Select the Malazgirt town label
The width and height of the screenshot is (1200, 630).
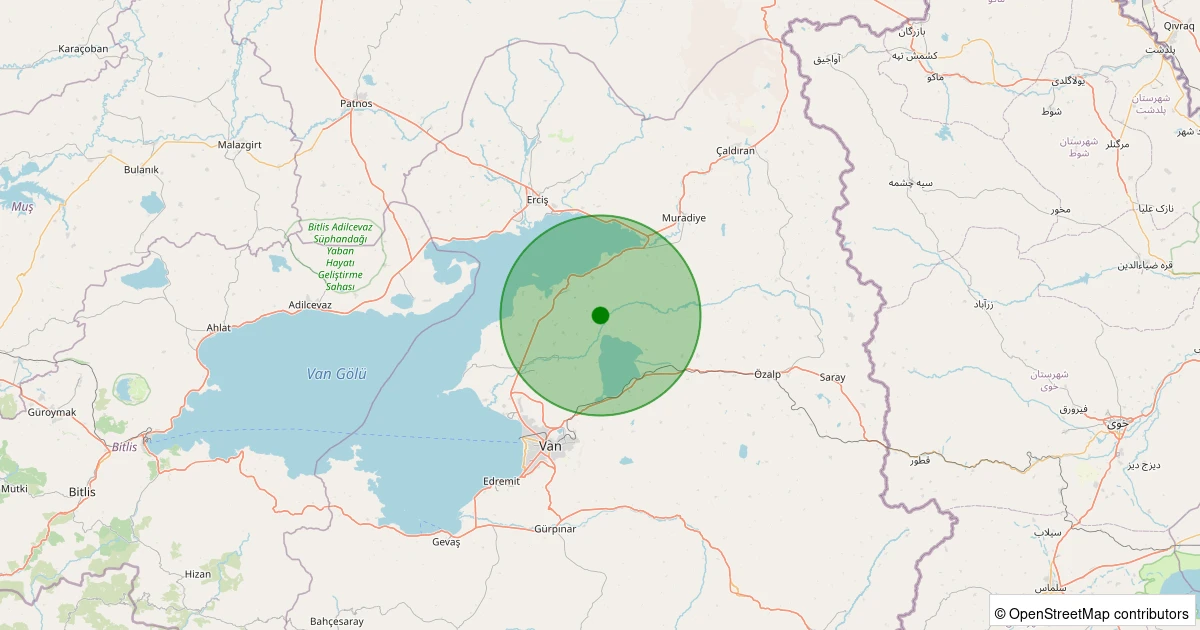tap(239, 145)
